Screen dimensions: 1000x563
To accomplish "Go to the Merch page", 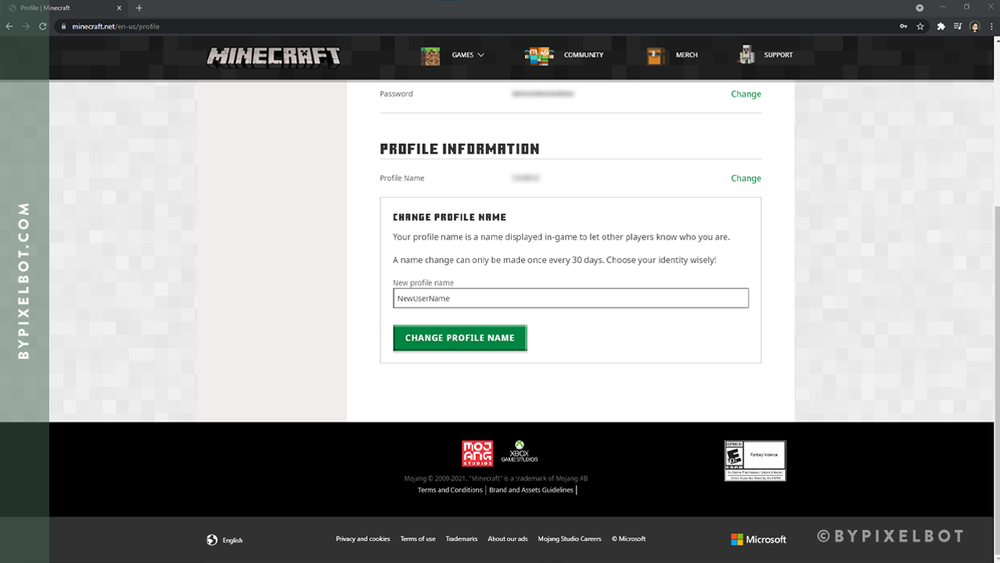I will coord(686,55).
